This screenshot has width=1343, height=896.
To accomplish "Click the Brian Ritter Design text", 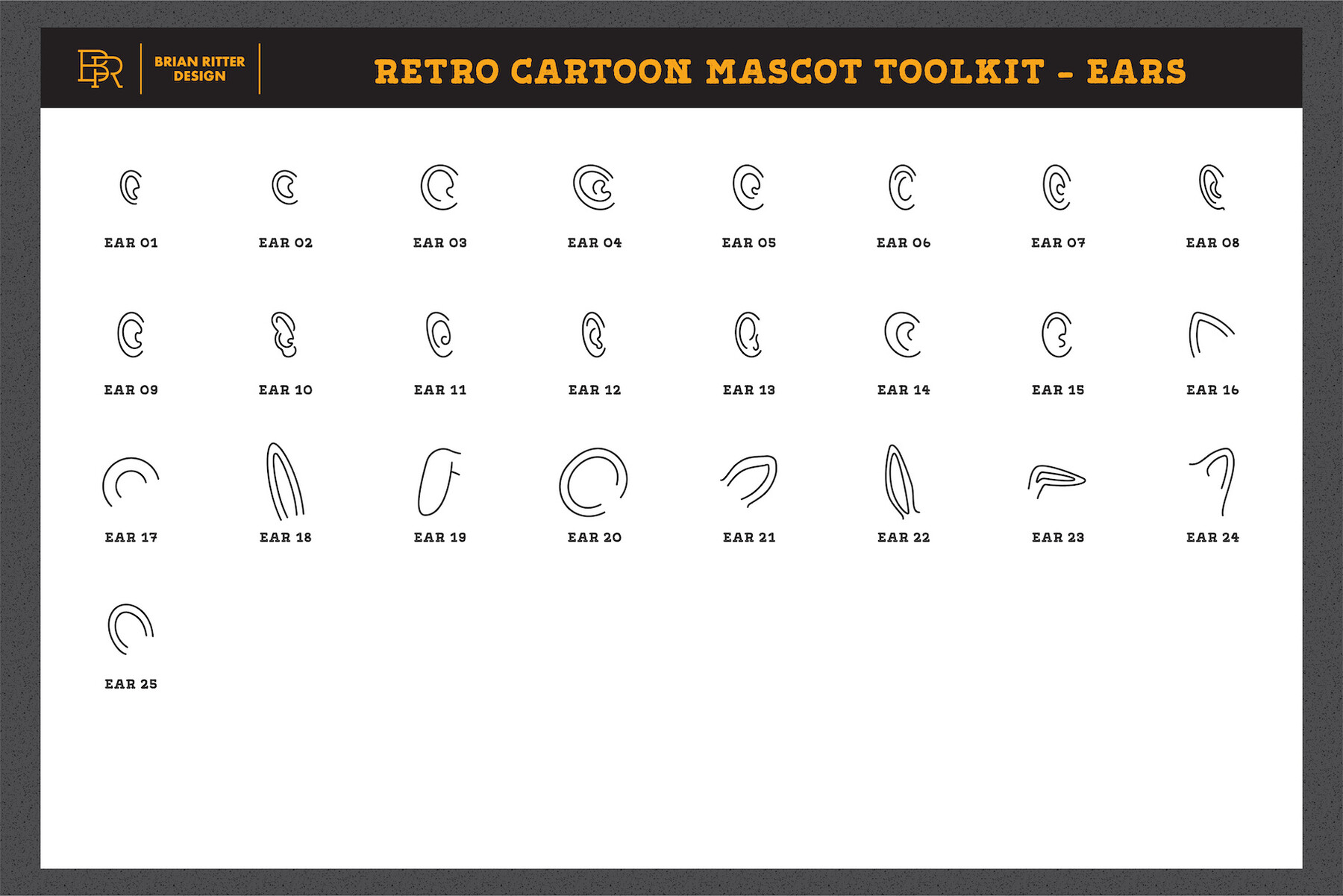I will click(199, 69).
